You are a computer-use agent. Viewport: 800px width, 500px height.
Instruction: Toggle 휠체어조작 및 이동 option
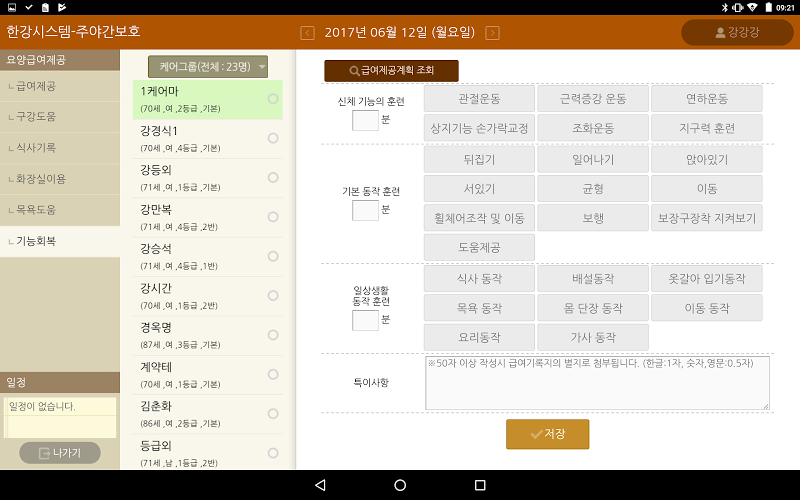tap(479, 218)
